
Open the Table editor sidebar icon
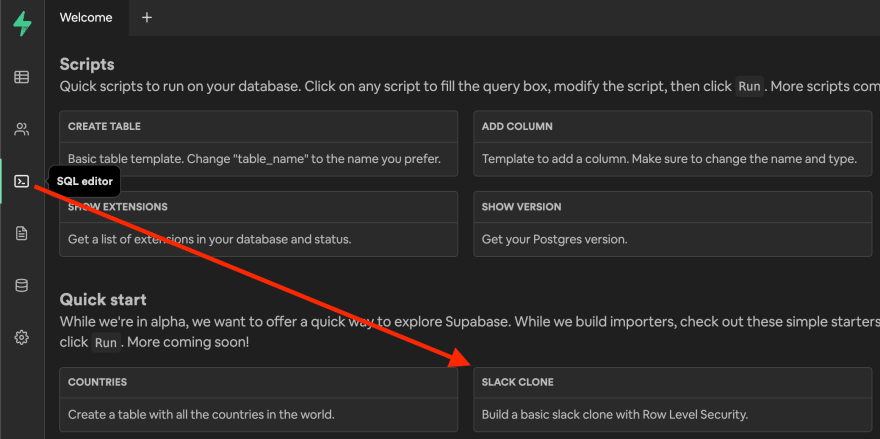[21, 77]
